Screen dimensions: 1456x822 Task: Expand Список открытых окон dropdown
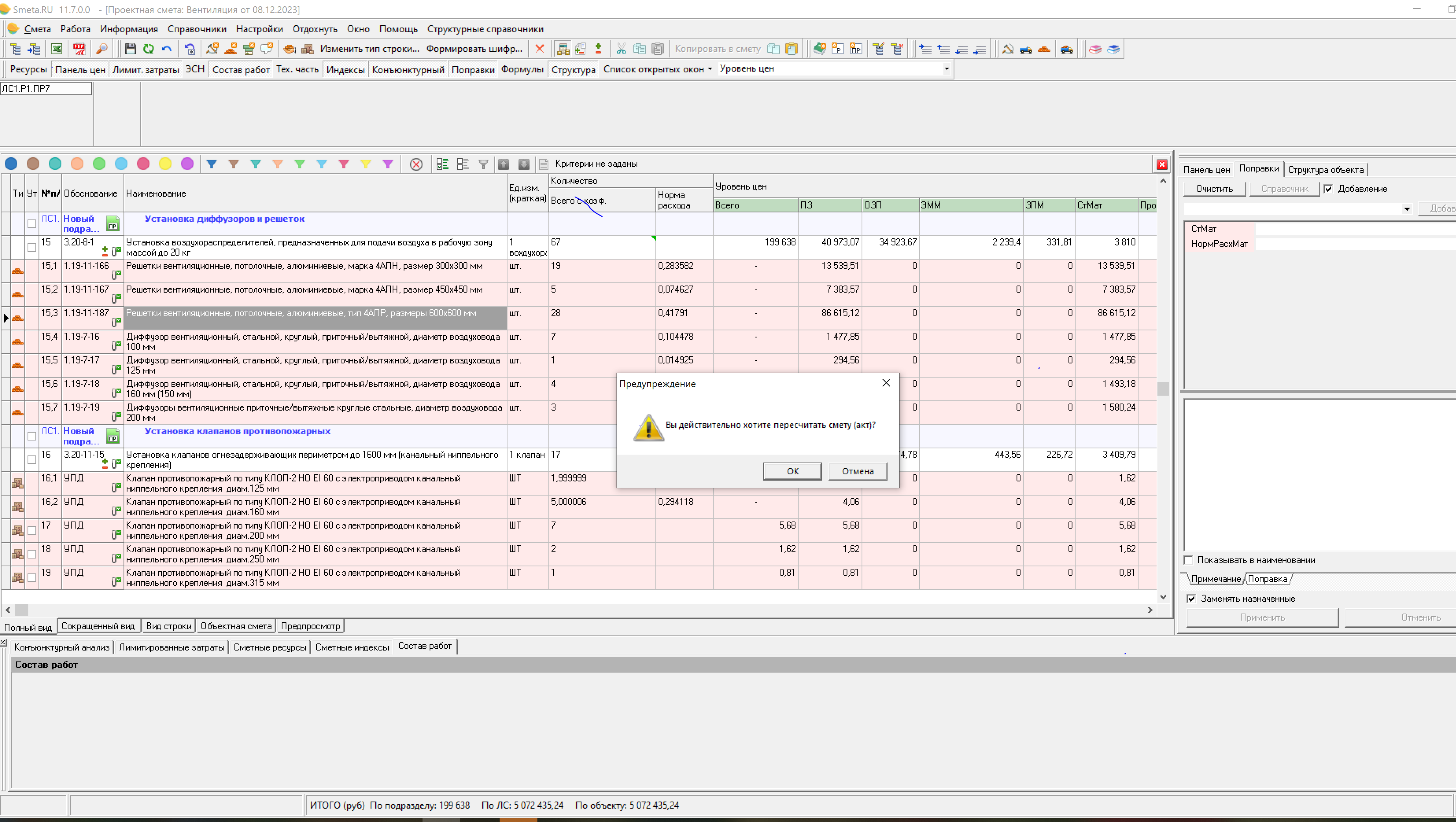(657, 69)
